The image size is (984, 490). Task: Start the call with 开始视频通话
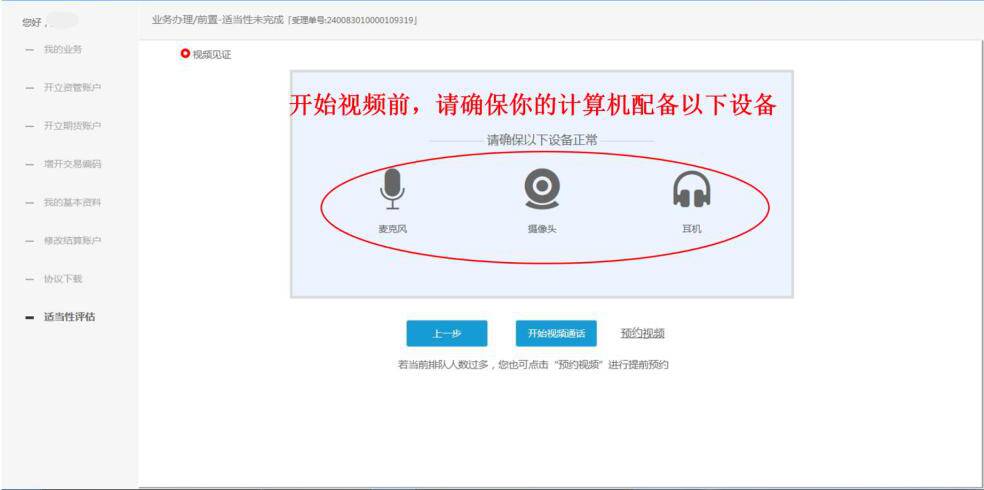(x=556, y=333)
